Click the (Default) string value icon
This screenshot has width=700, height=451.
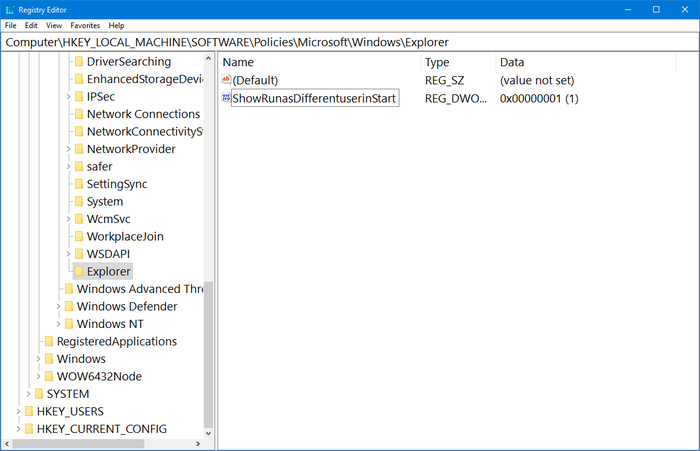226,79
